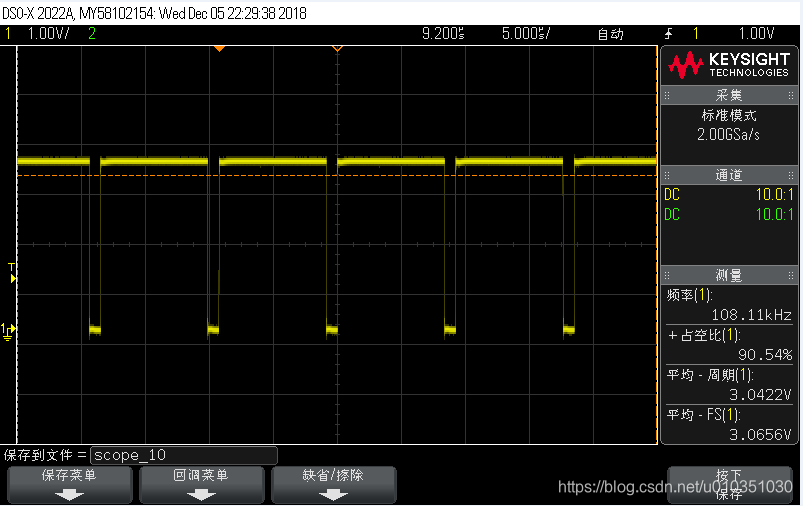The image size is (803, 506).
Task: Click the 2.00GSa/s sample rate
Action: (728, 135)
